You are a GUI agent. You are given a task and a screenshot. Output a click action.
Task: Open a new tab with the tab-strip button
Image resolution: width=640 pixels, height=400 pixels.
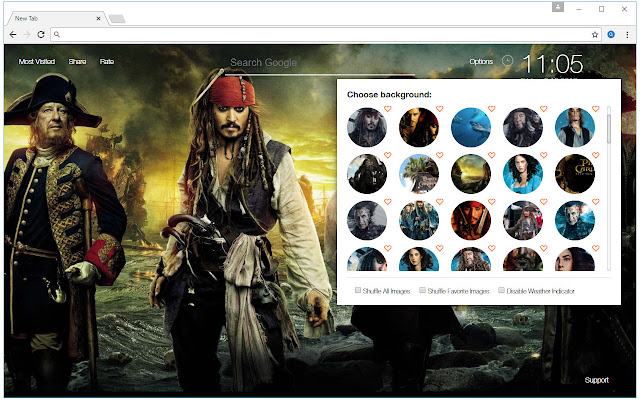pyautogui.click(x=117, y=19)
